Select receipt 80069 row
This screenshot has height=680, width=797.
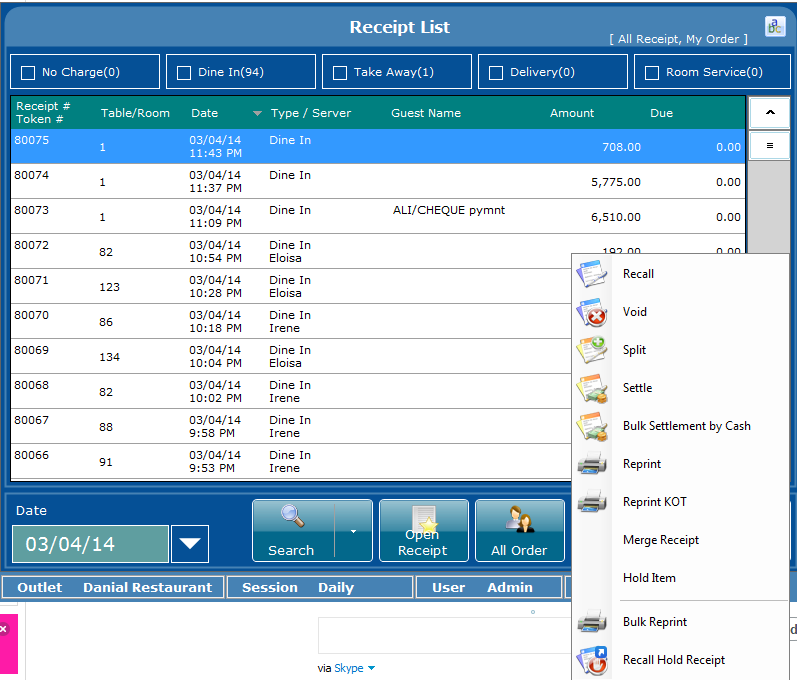[291, 357]
